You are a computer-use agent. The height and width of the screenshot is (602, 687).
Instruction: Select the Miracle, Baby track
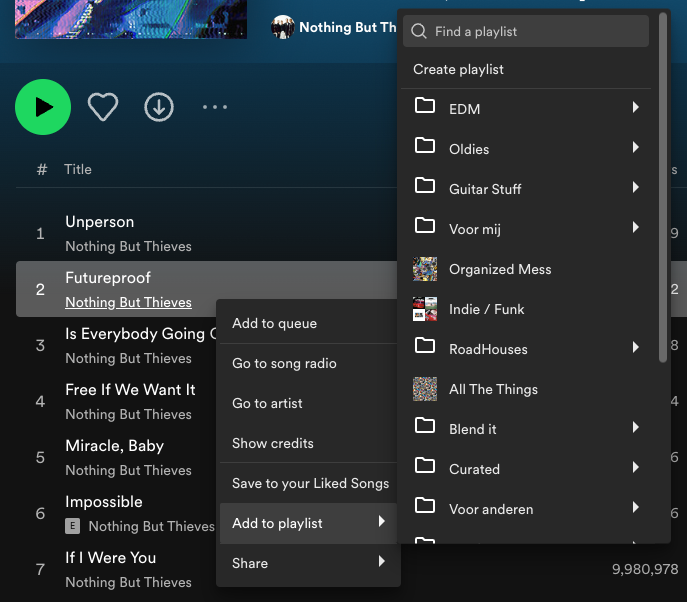(114, 446)
